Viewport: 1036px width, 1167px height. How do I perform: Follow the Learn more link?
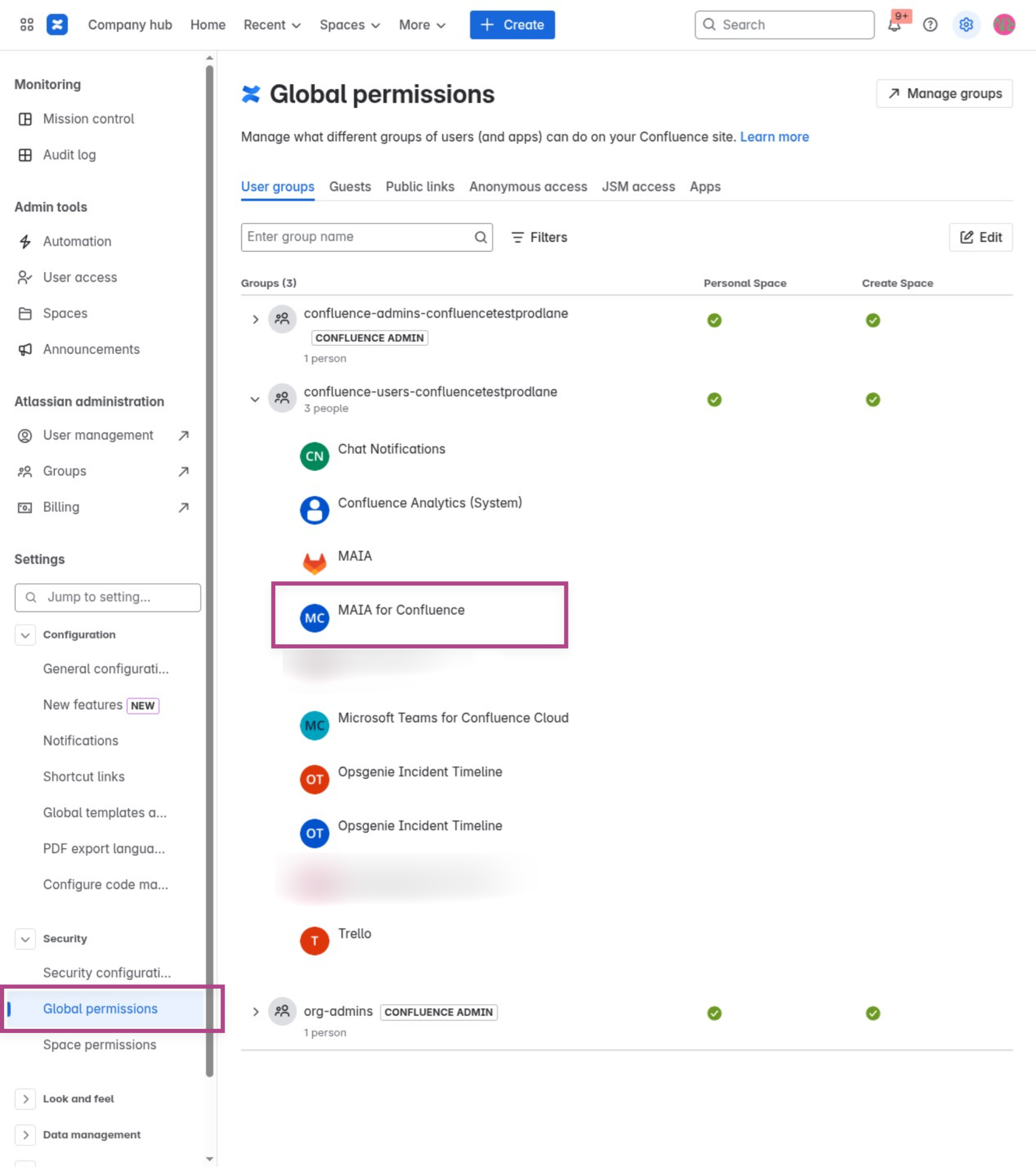click(x=775, y=137)
